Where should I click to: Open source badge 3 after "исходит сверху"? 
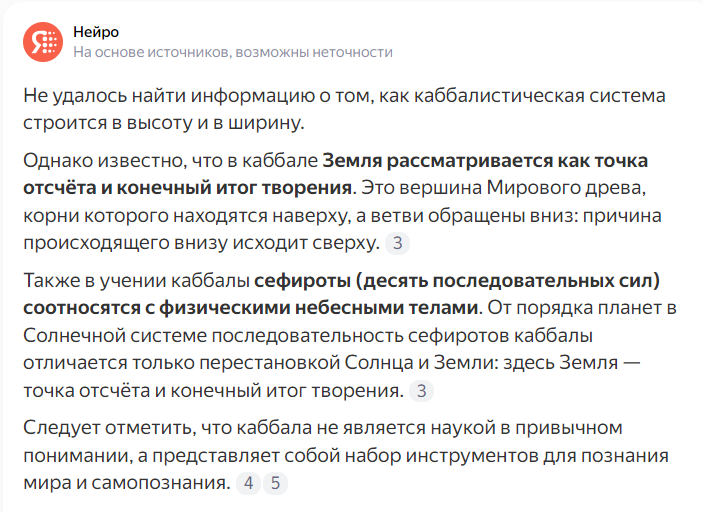tap(397, 243)
